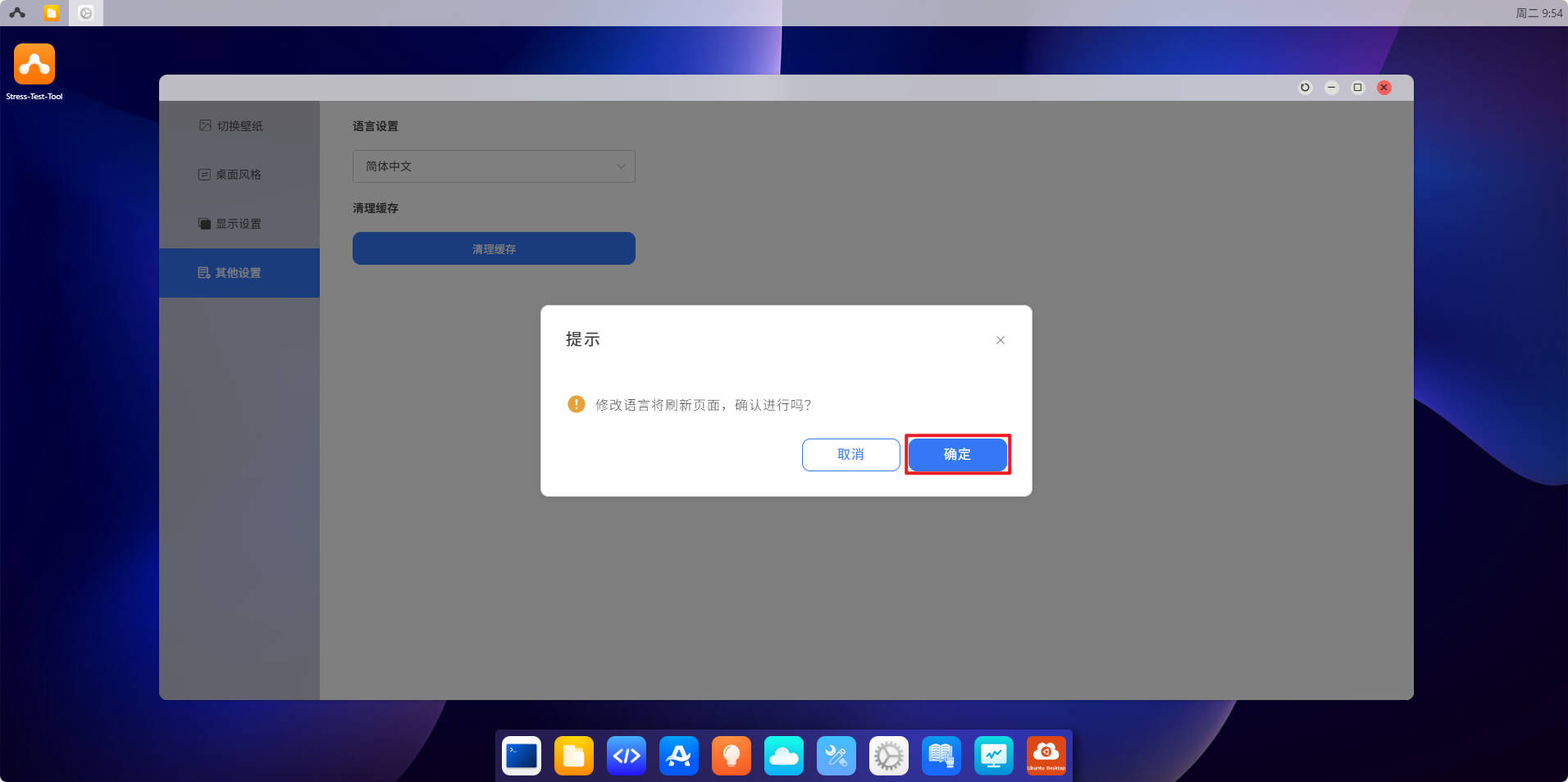Select 切换壁纸 in the sidebar

click(239, 125)
